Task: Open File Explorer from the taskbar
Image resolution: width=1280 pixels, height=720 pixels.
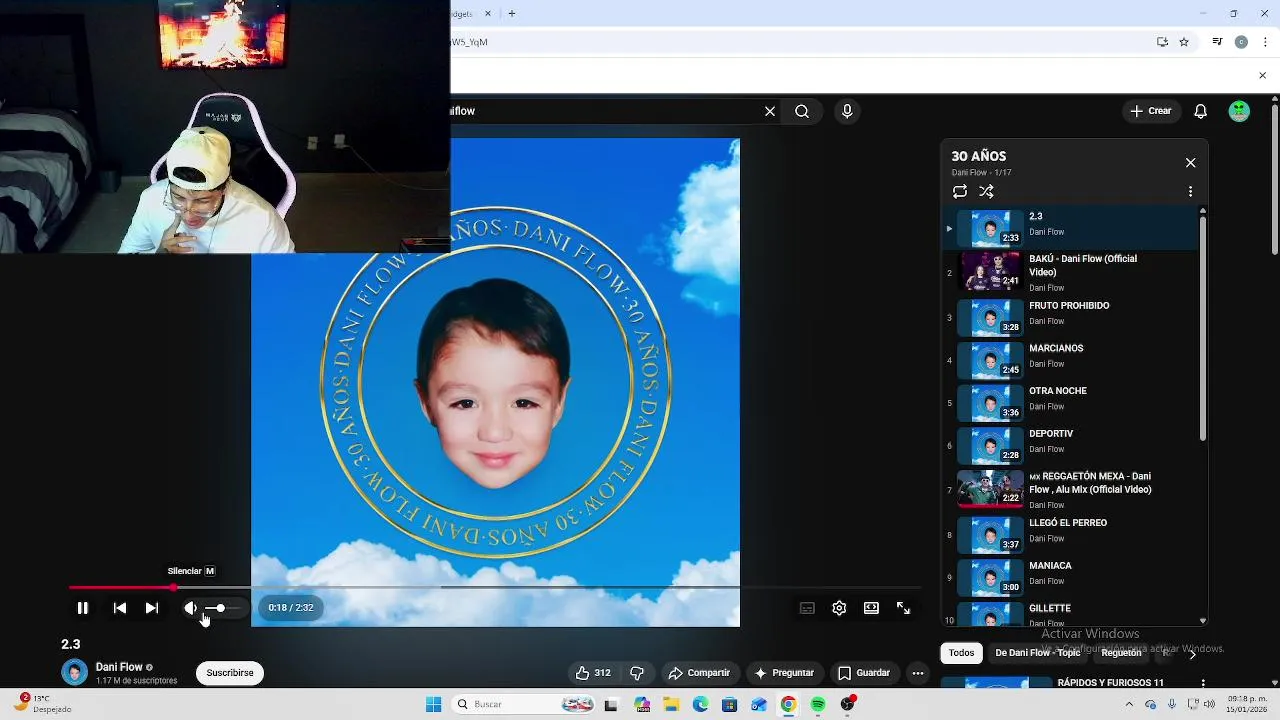Action: (x=671, y=705)
